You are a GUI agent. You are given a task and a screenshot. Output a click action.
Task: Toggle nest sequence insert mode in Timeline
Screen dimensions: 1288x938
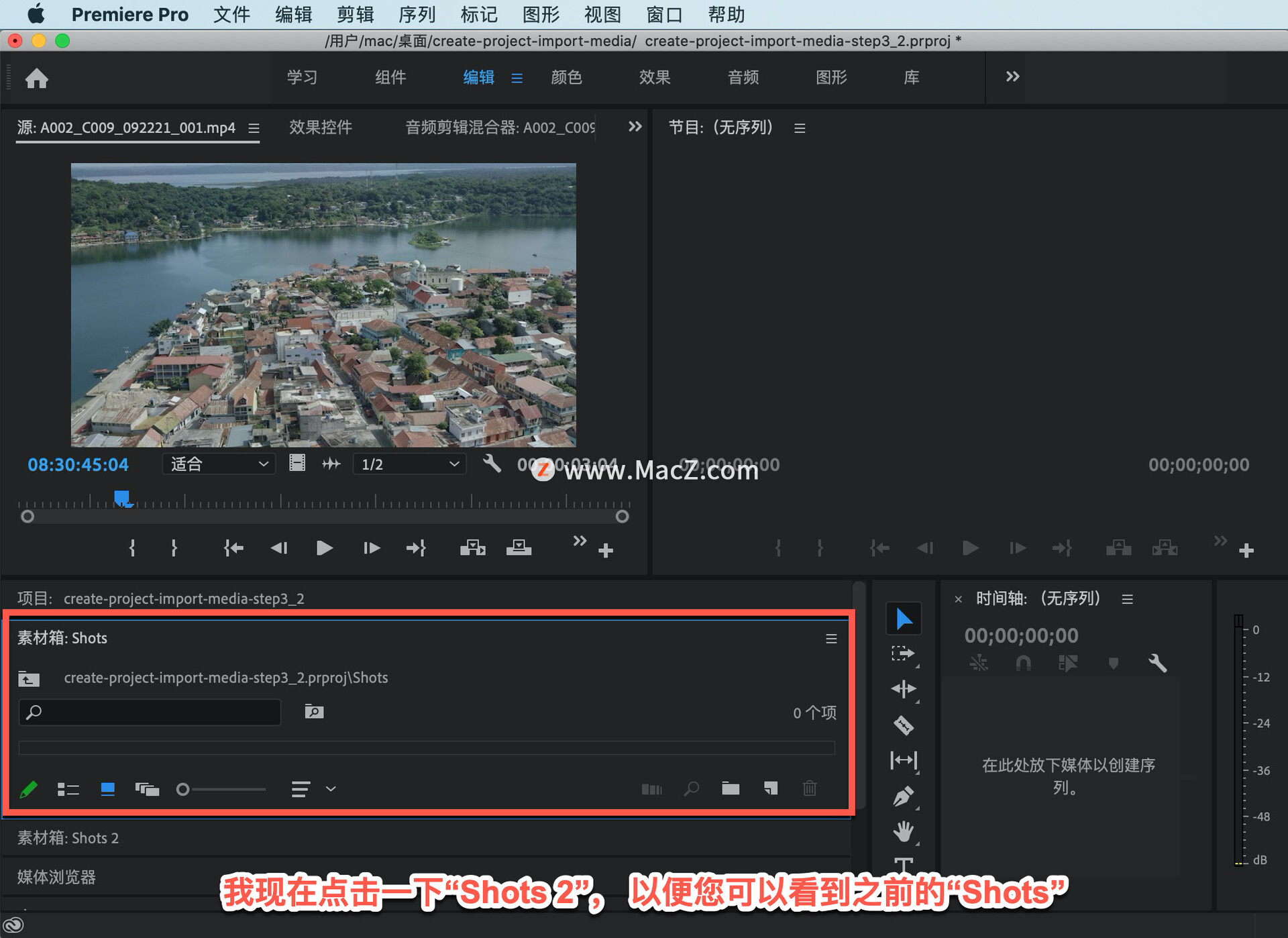[x=979, y=664]
